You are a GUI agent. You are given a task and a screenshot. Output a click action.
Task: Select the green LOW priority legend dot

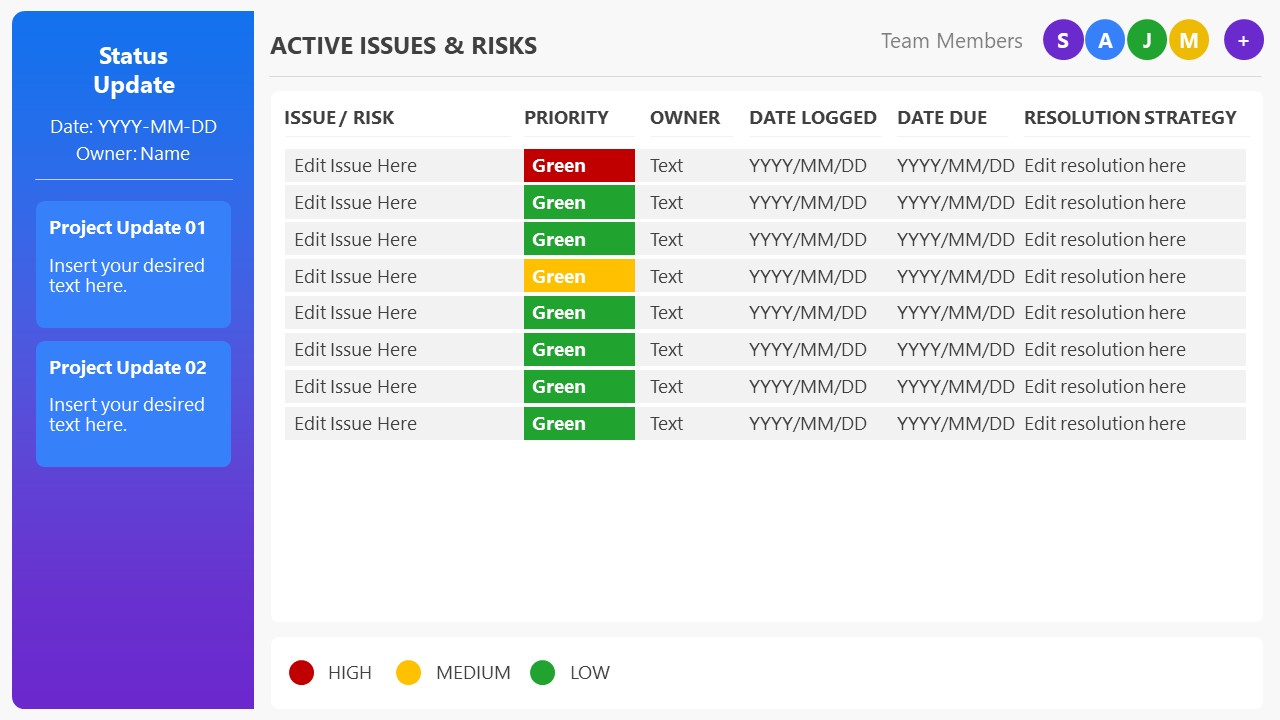[x=543, y=673]
